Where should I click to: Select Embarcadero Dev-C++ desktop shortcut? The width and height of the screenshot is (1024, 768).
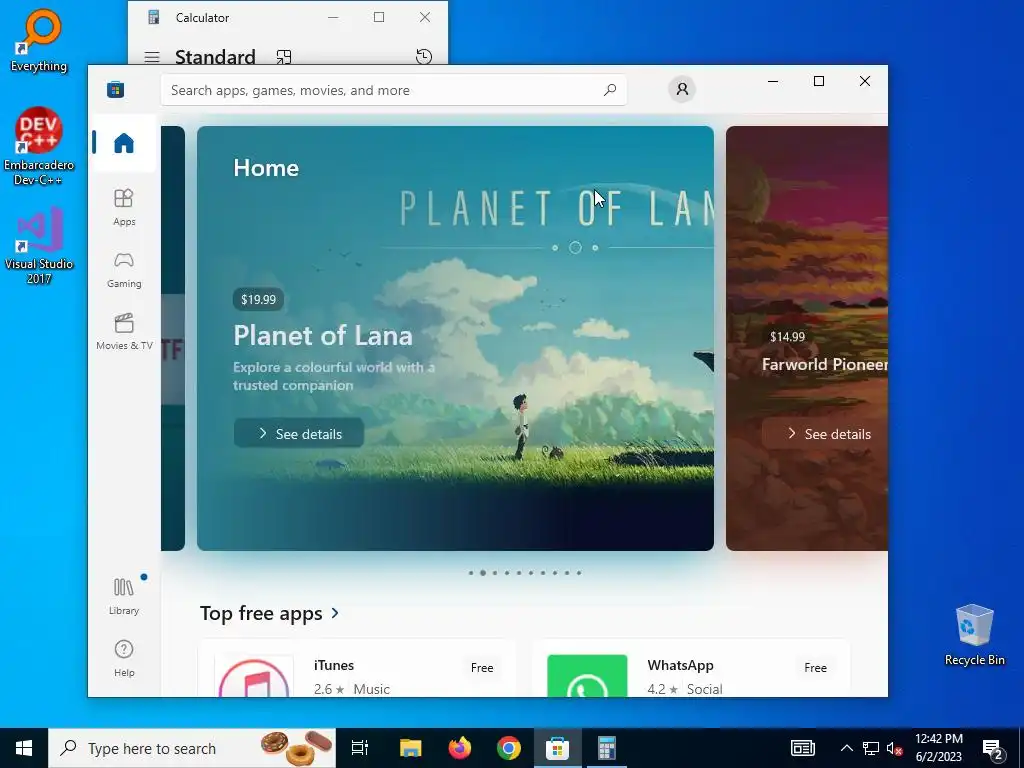click(x=39, y=146)
